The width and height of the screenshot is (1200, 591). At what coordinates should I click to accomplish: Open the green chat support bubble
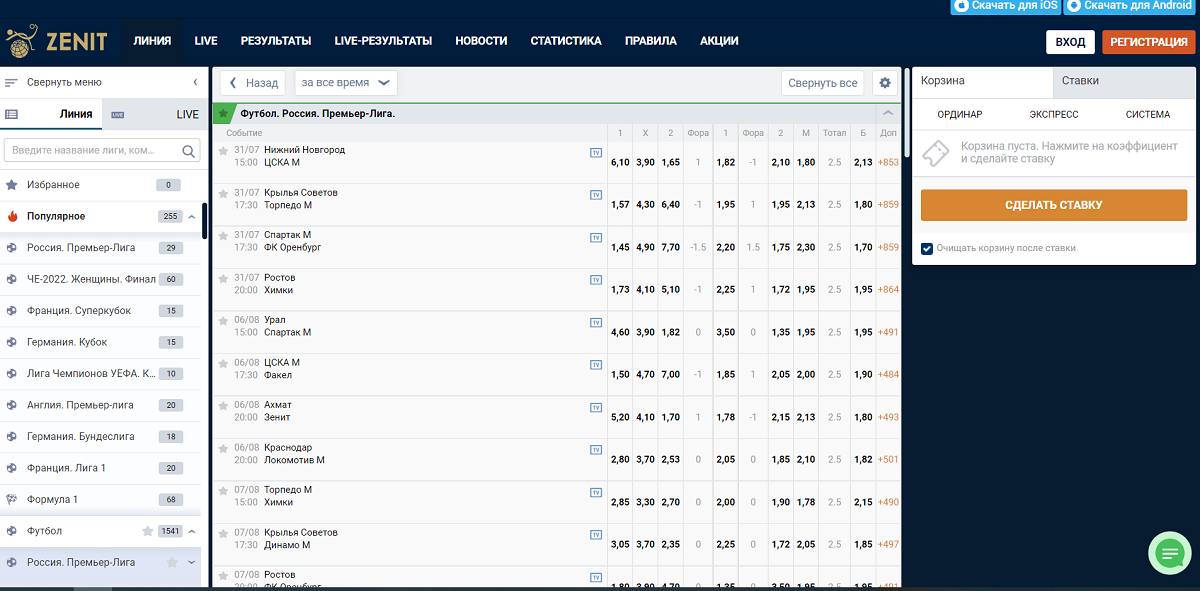(1167, 552)
